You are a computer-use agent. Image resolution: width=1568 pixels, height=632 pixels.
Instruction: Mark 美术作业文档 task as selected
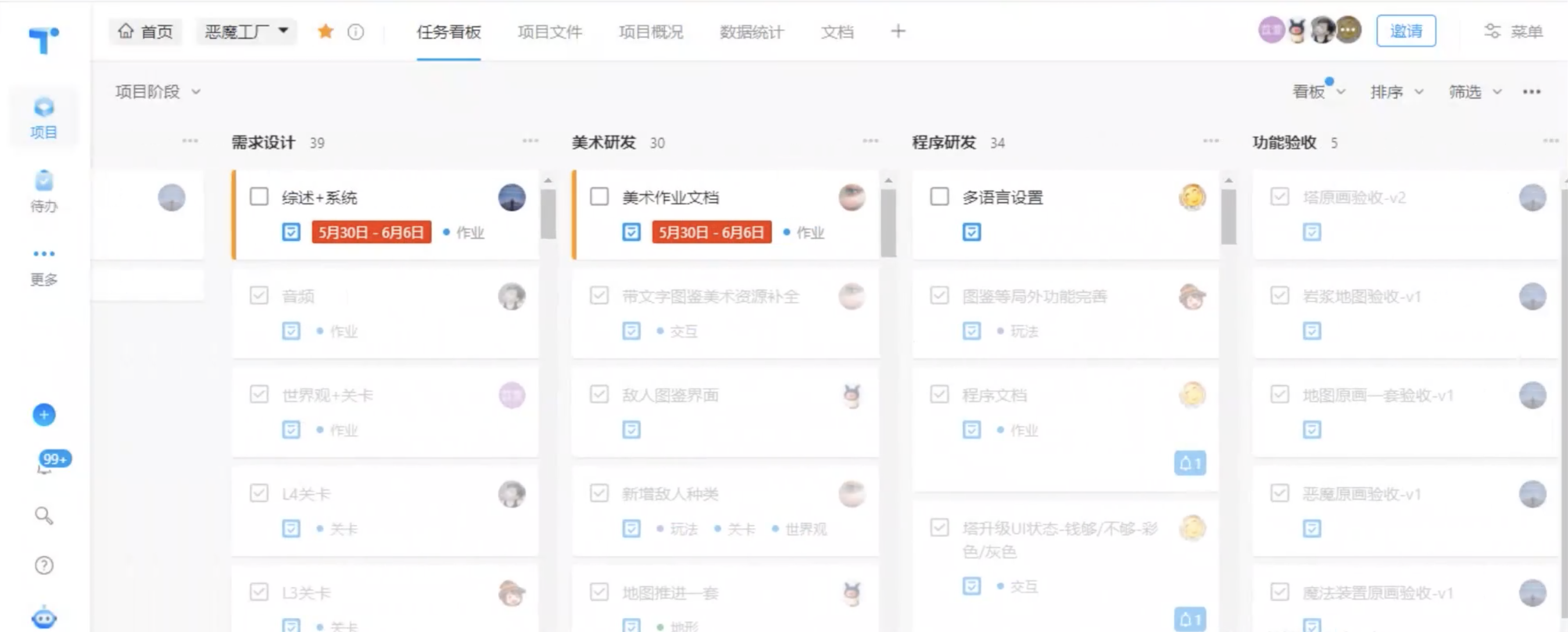coord(599,197)
